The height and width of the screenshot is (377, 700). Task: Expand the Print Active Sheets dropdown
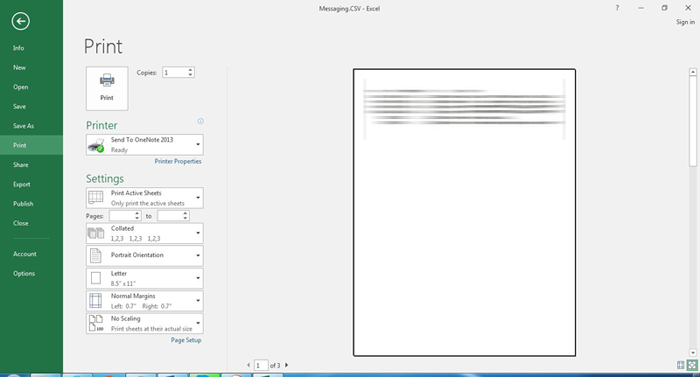pos(145,198)
